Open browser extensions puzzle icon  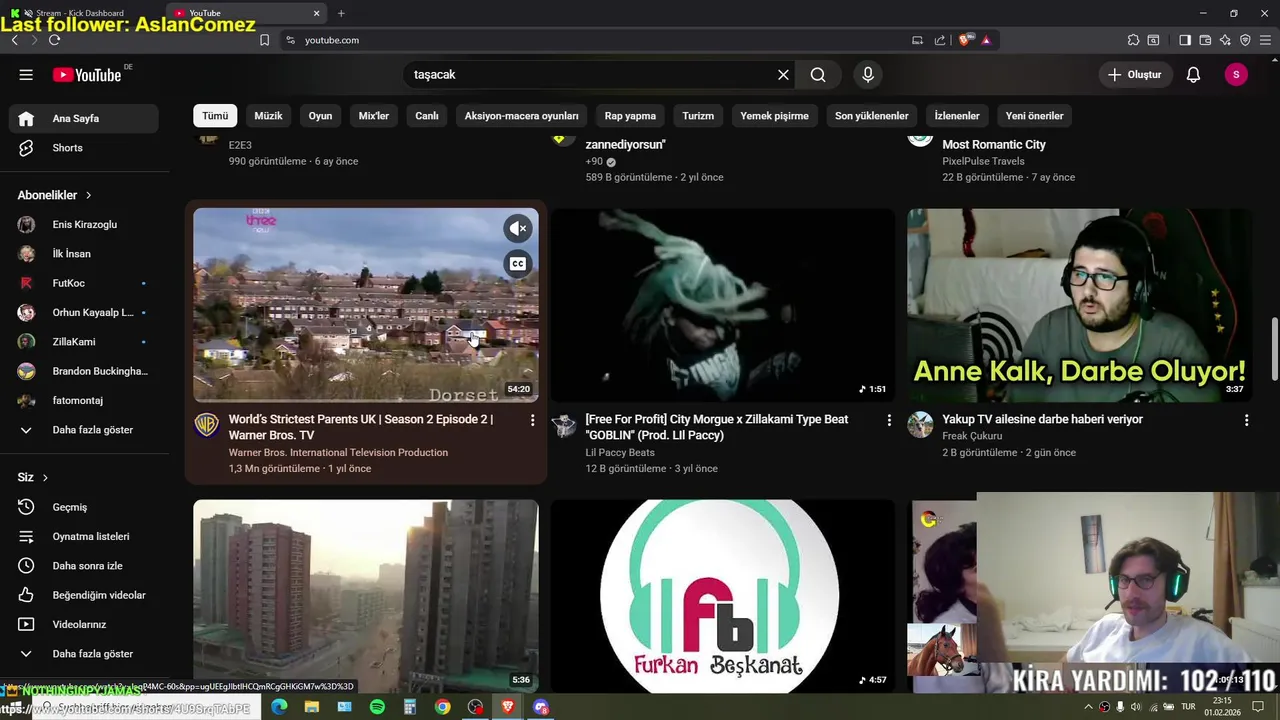[x=1133, y=40]
